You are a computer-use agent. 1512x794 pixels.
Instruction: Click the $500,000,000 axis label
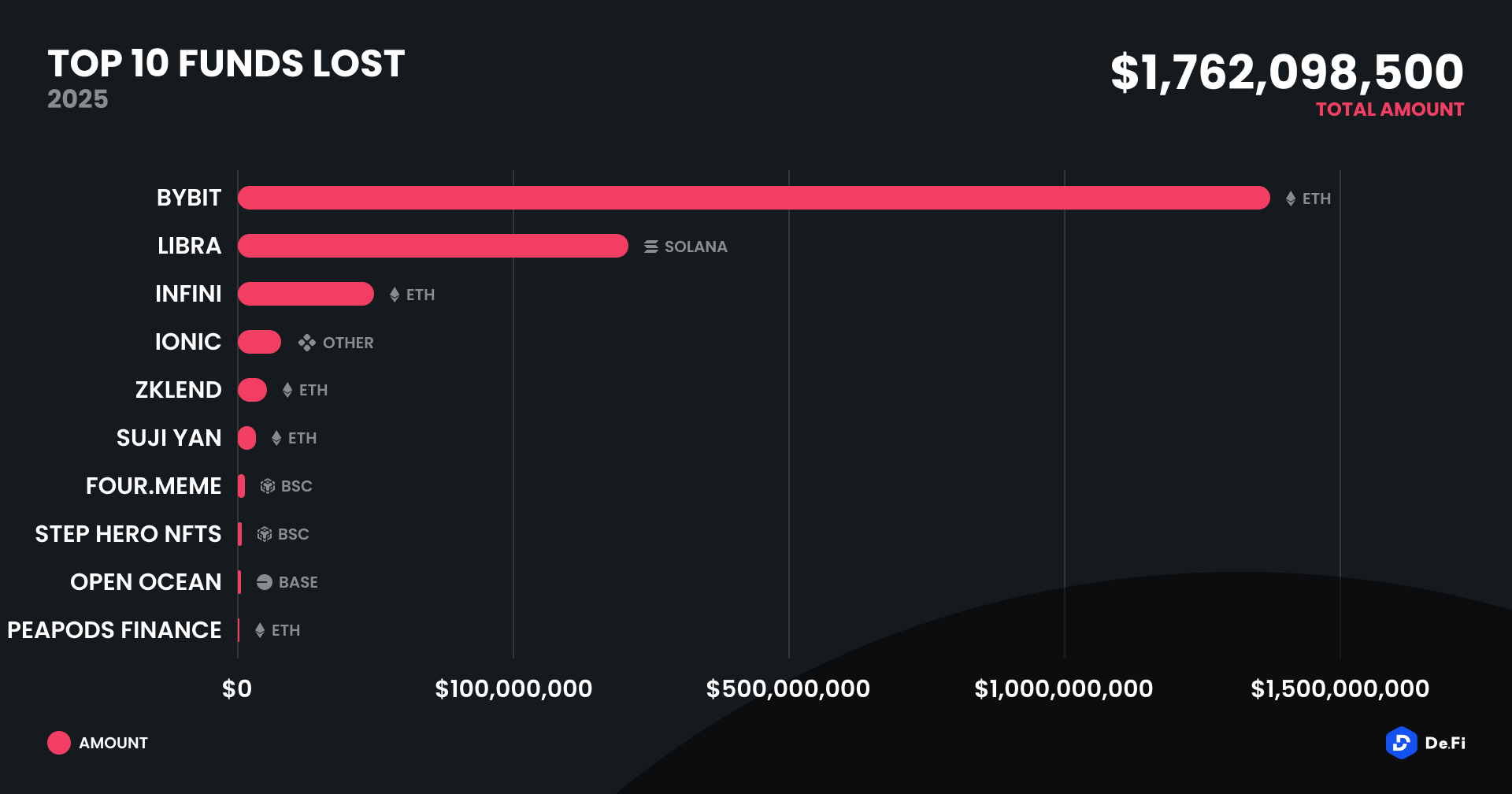[788, 689]
